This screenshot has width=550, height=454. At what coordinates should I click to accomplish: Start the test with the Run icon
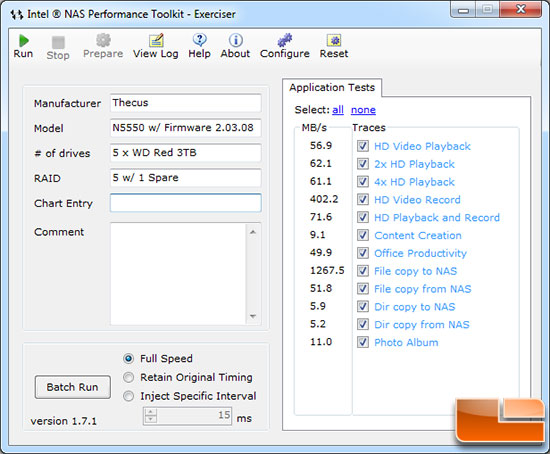pos(23,41)
